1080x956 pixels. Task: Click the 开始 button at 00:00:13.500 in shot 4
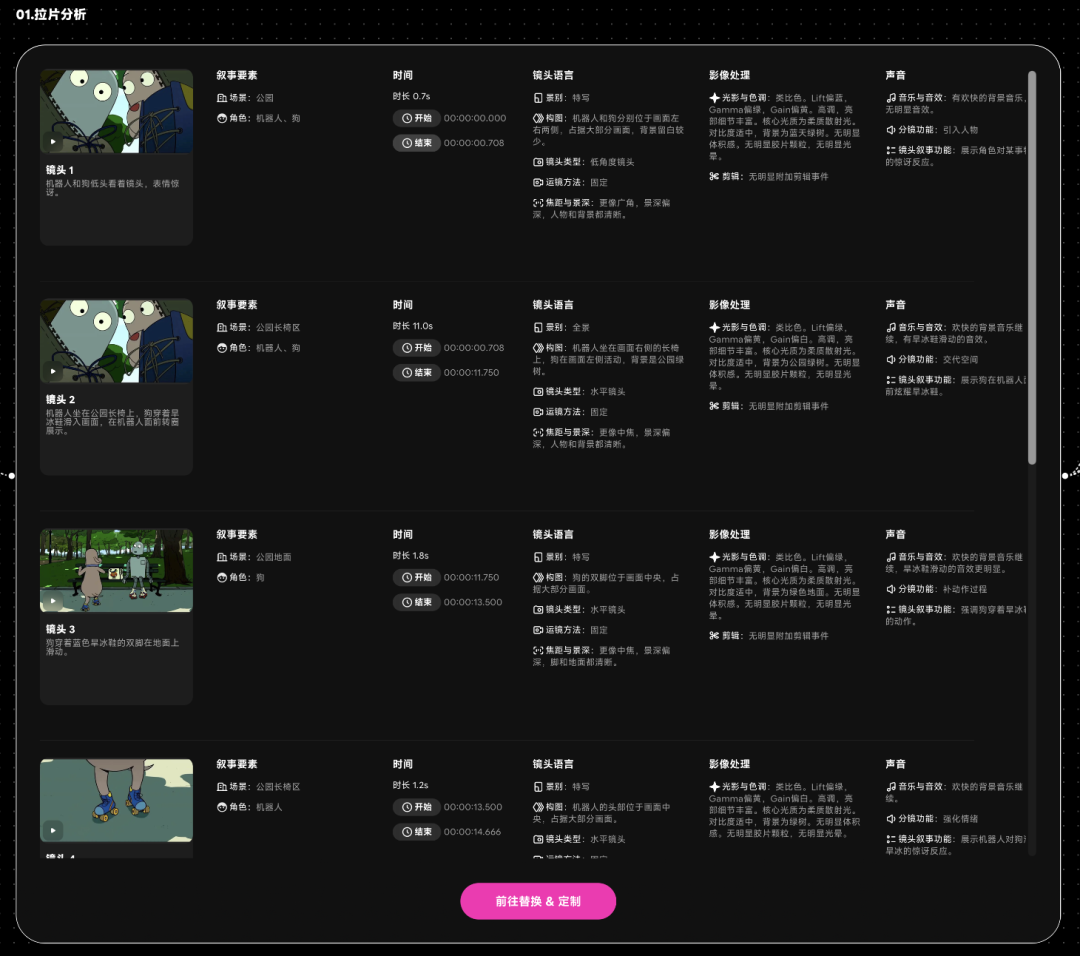click(x=417, y=807)
